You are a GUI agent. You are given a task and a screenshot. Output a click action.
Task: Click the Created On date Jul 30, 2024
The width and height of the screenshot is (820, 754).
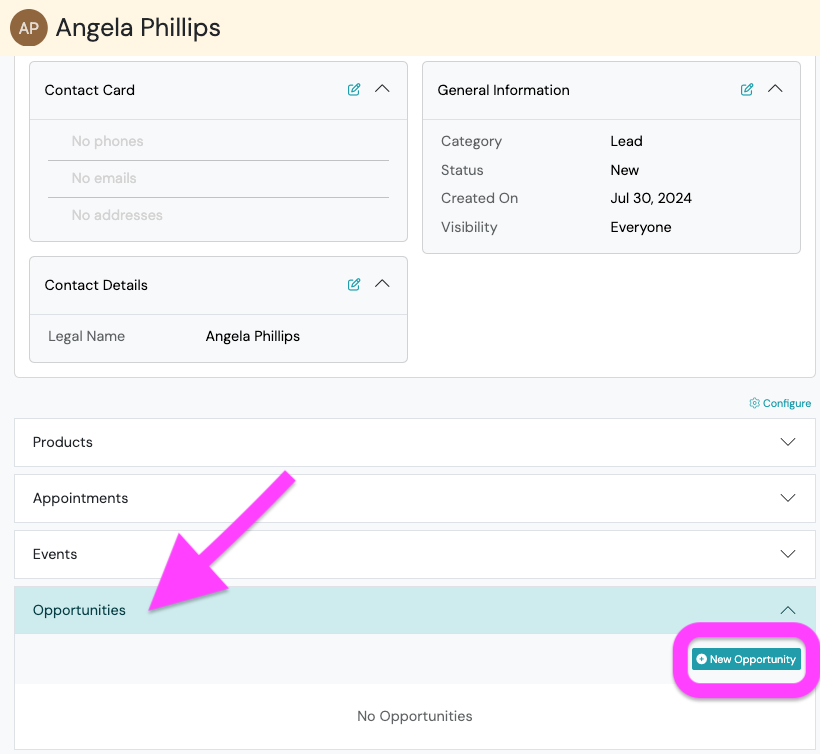[651, 198]
